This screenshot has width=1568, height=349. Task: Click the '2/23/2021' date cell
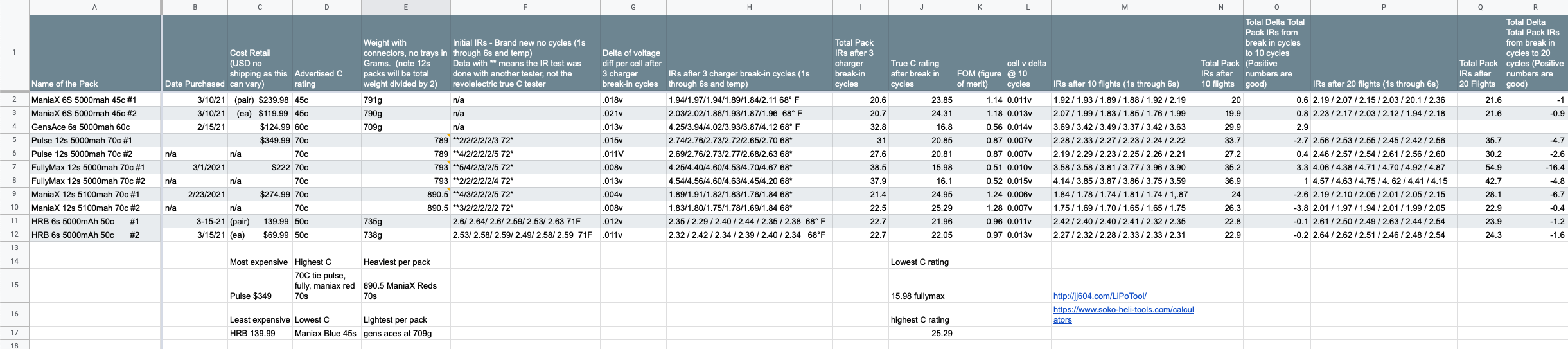pos(195,194)
